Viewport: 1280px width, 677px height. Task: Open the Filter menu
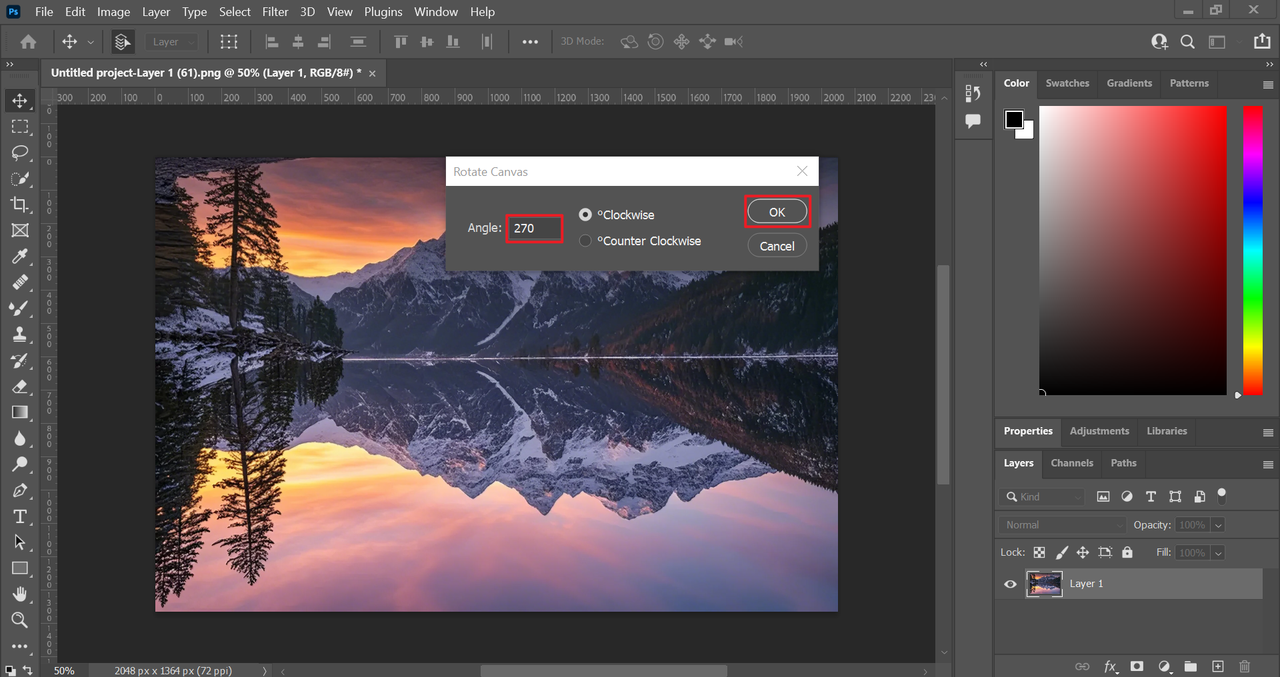click(275, 12)
